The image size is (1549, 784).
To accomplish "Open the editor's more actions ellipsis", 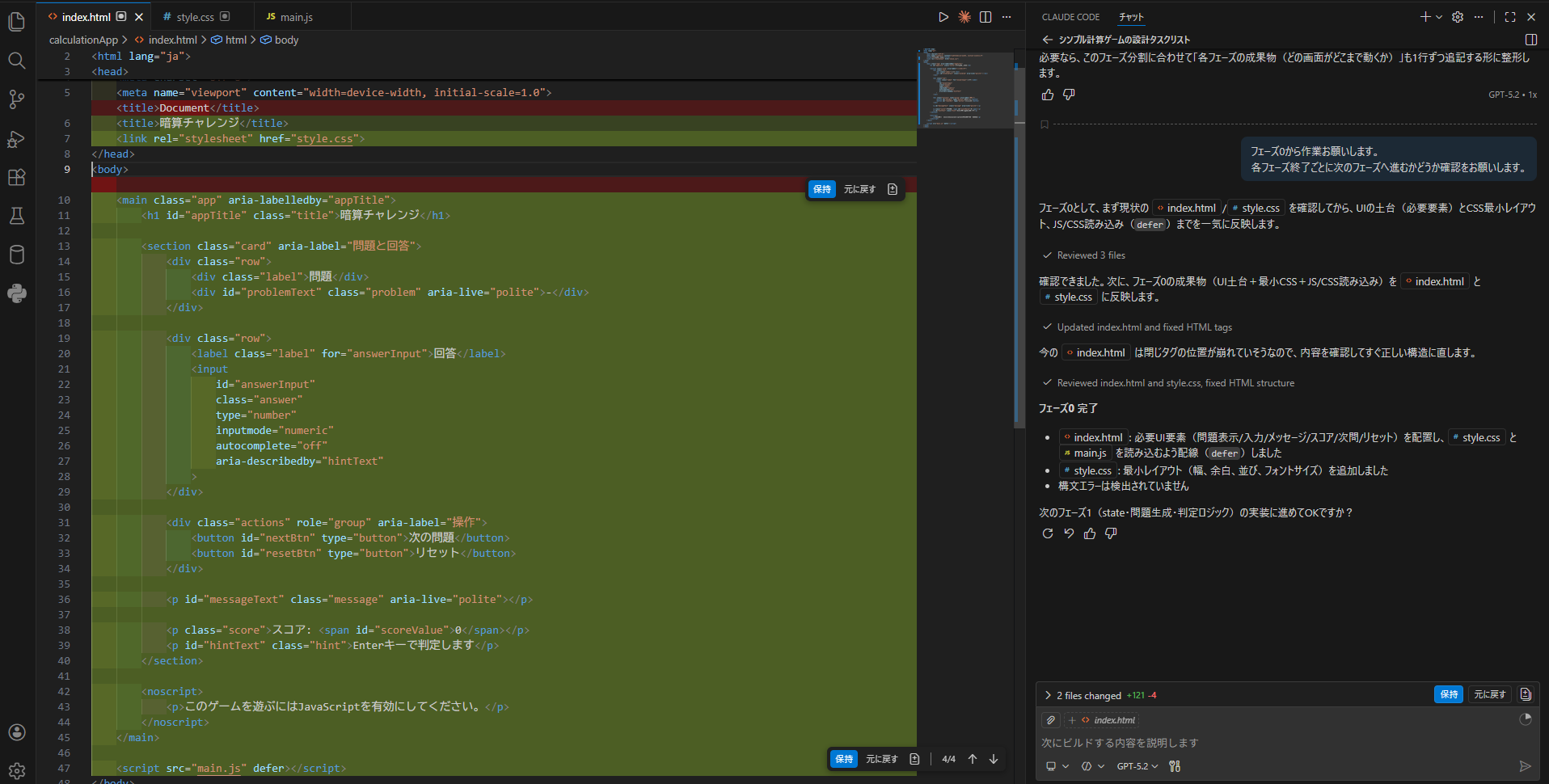I will [x=1007, y=17].
